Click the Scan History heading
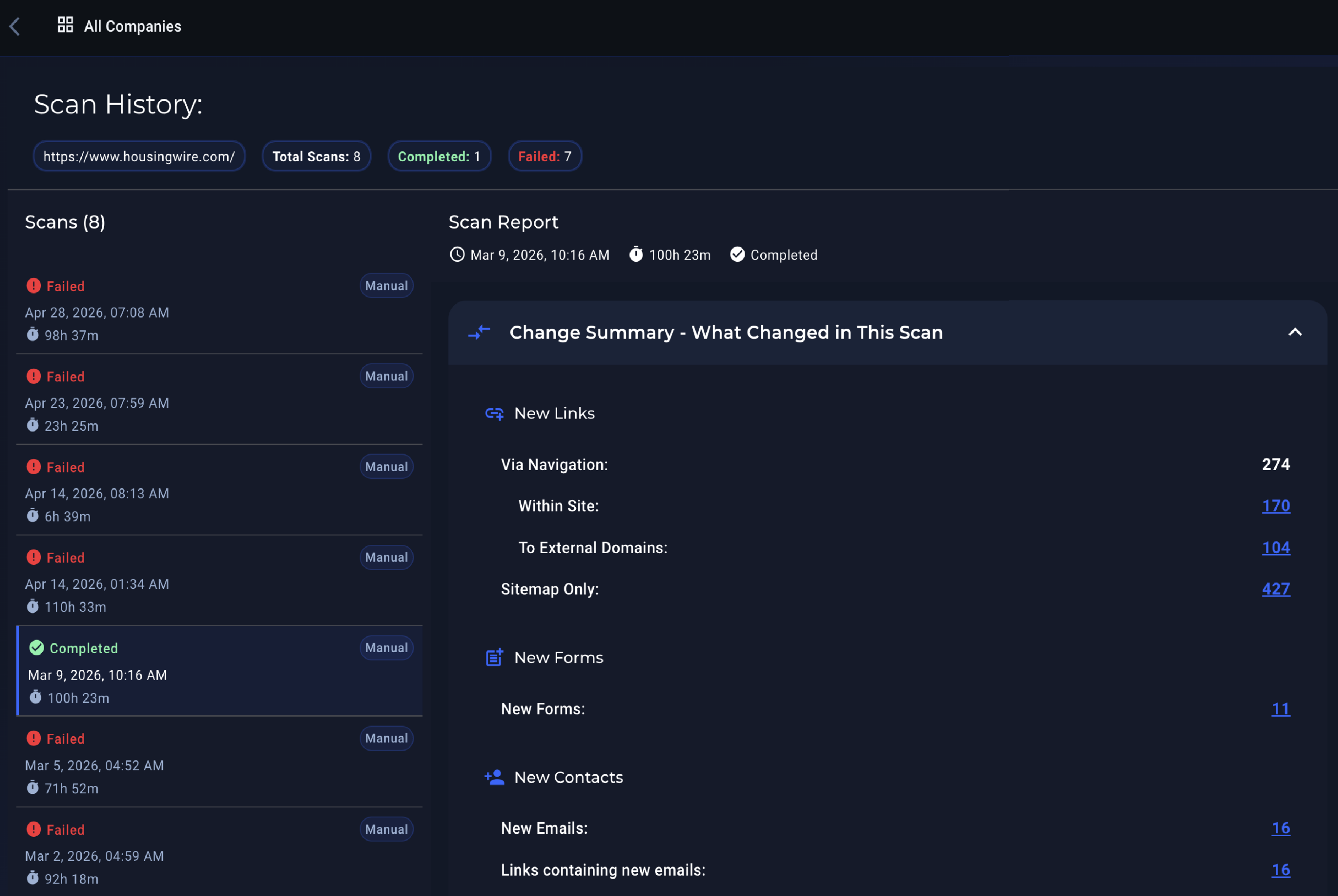Screen dimensions: 1338x896 pos(118,105)
